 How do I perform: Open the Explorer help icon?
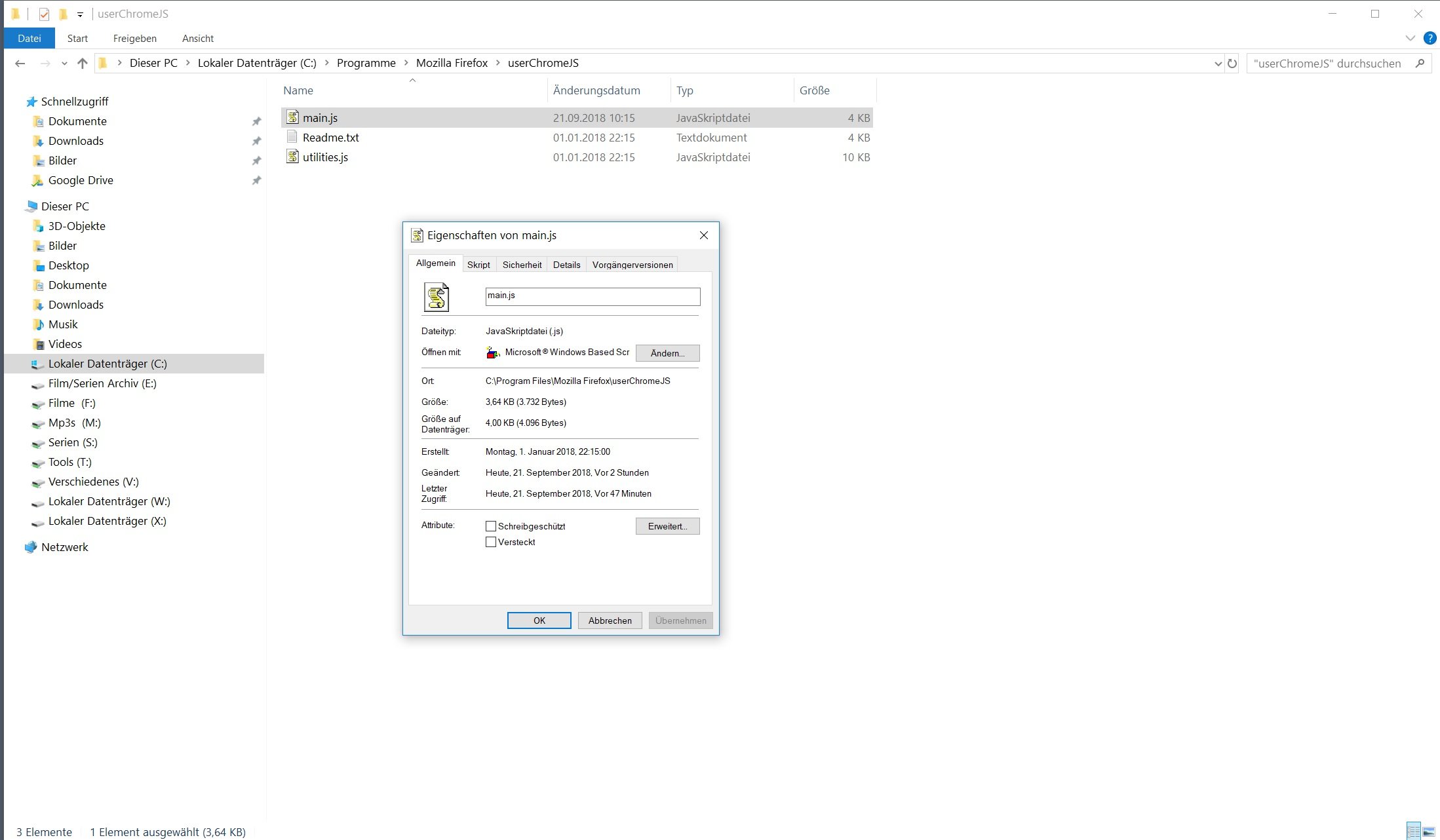click(x=1430, y=38)
